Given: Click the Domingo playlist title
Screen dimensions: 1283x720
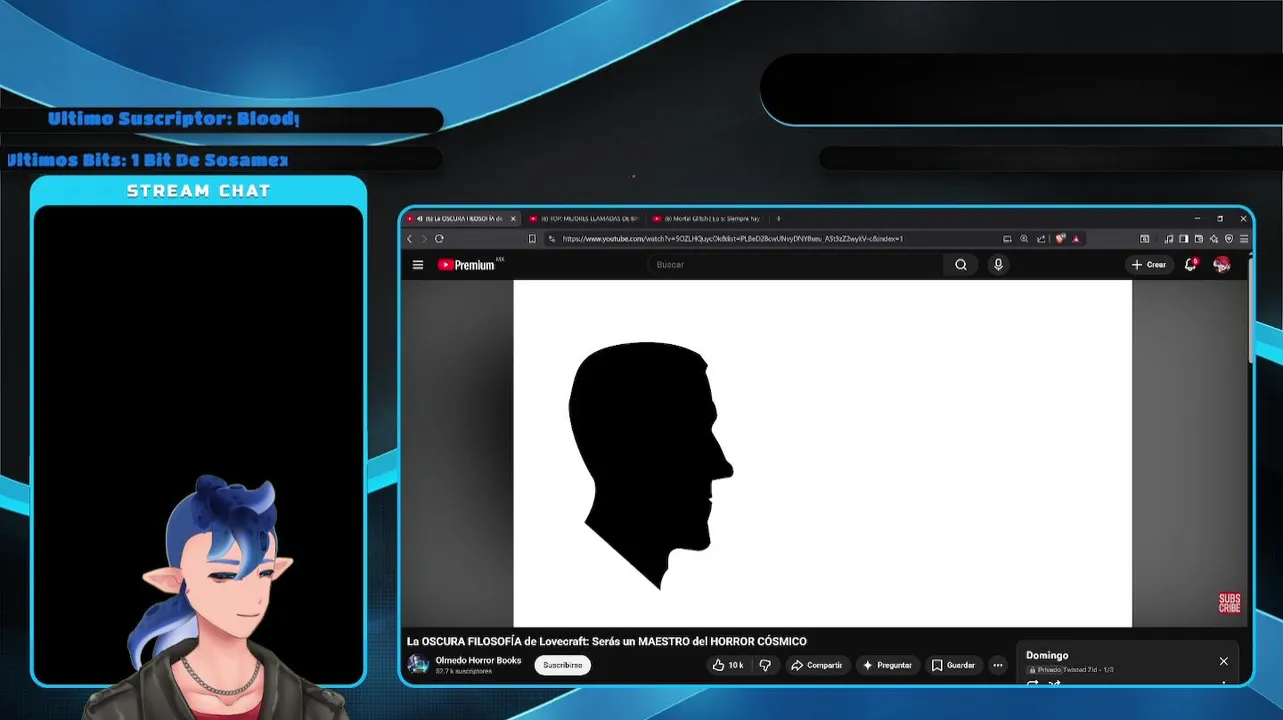Looking at the screenshot, I should (x=1047, y=656).
